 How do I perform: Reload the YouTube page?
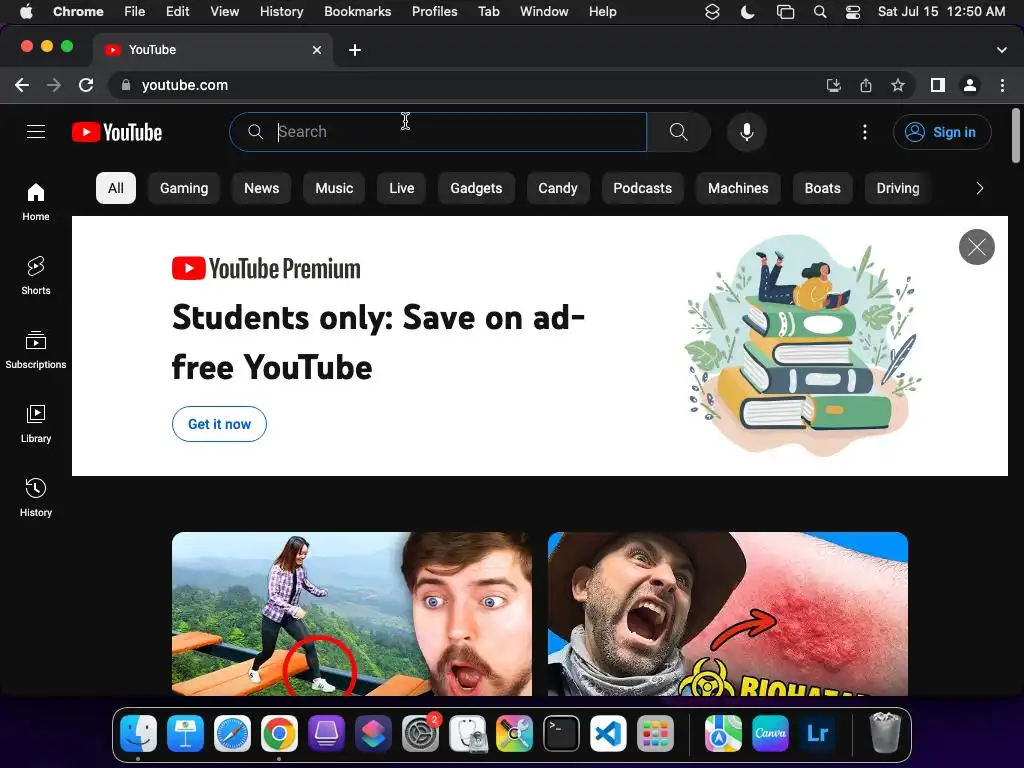coord(86,85)
